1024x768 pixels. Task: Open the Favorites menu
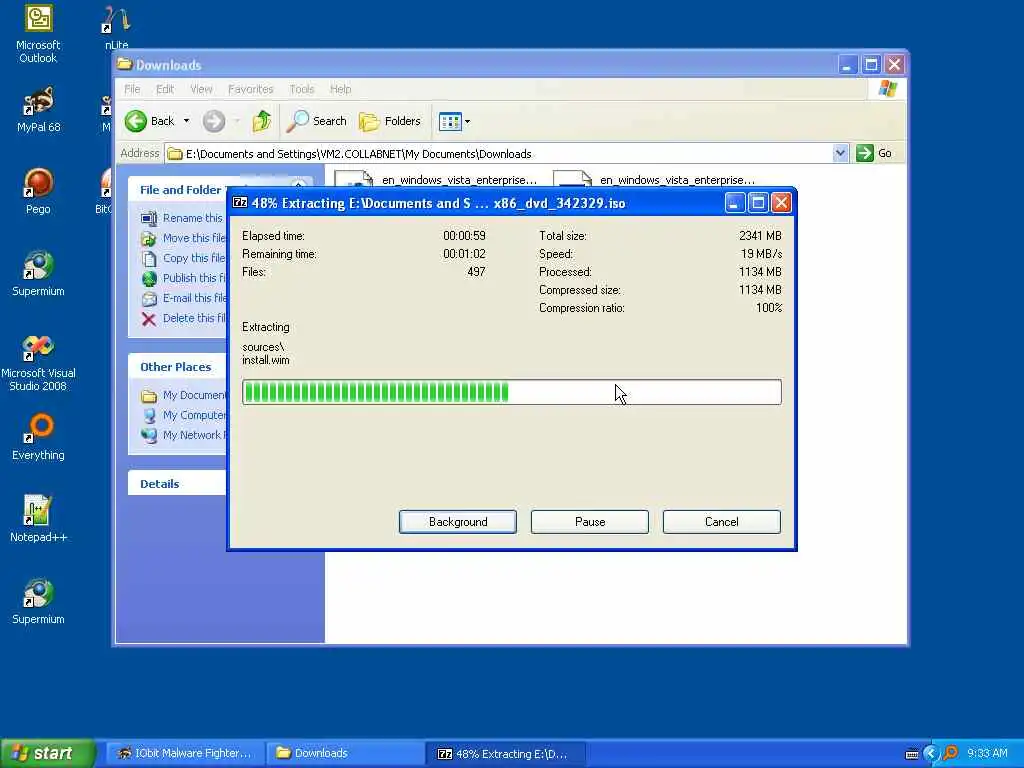[x=250, y=89]
